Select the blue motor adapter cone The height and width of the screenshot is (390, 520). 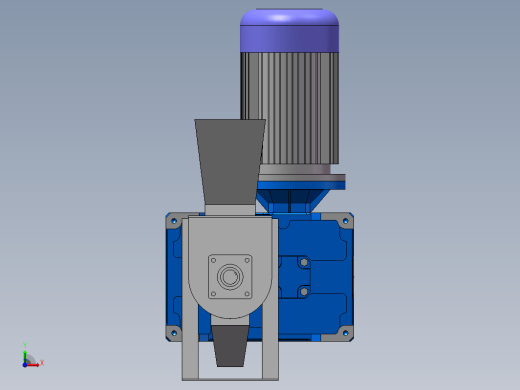(x=293, y=201)
